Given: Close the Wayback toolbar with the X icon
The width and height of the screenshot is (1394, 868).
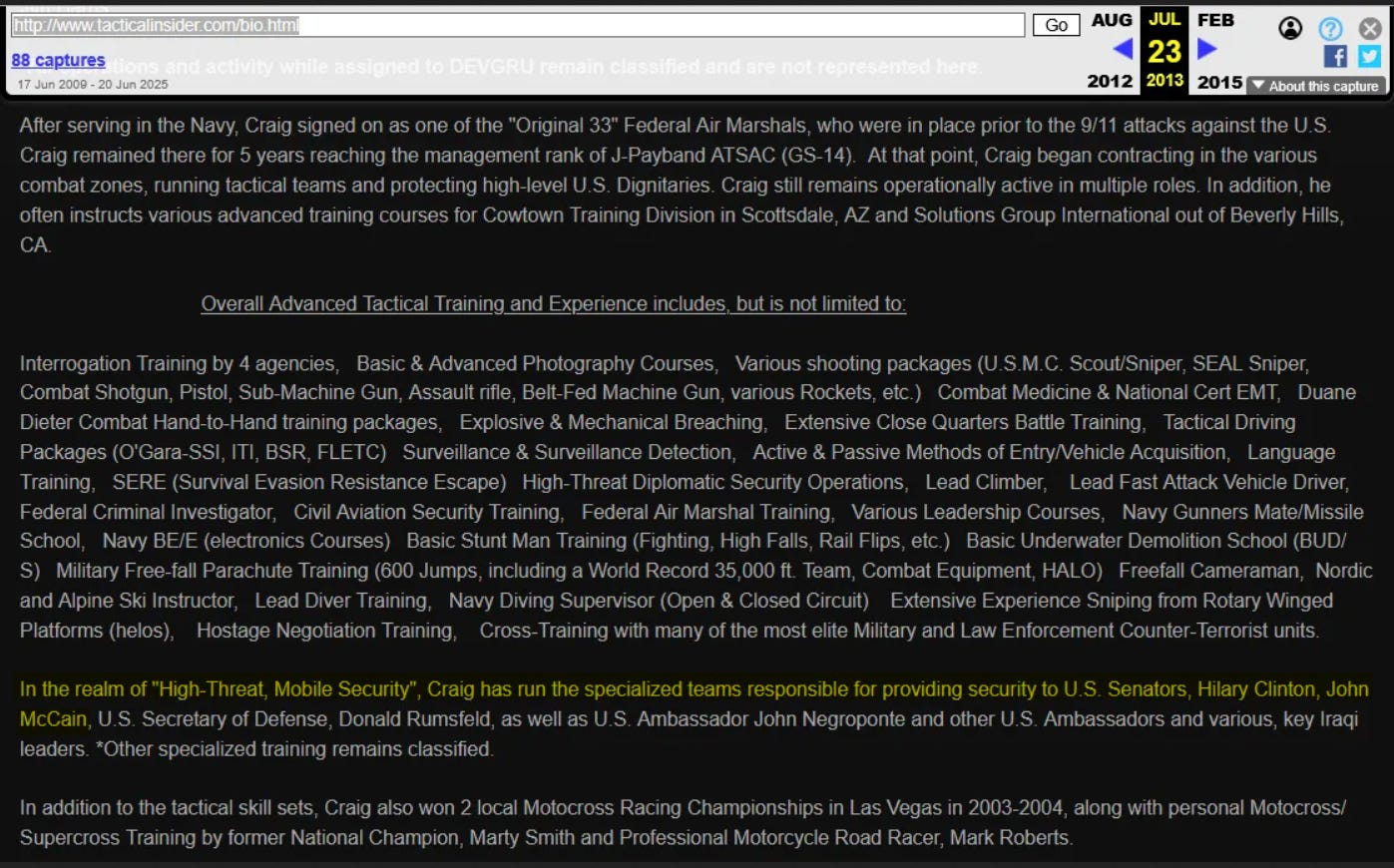Looking at the screenshot, I should coord(1370,28).
